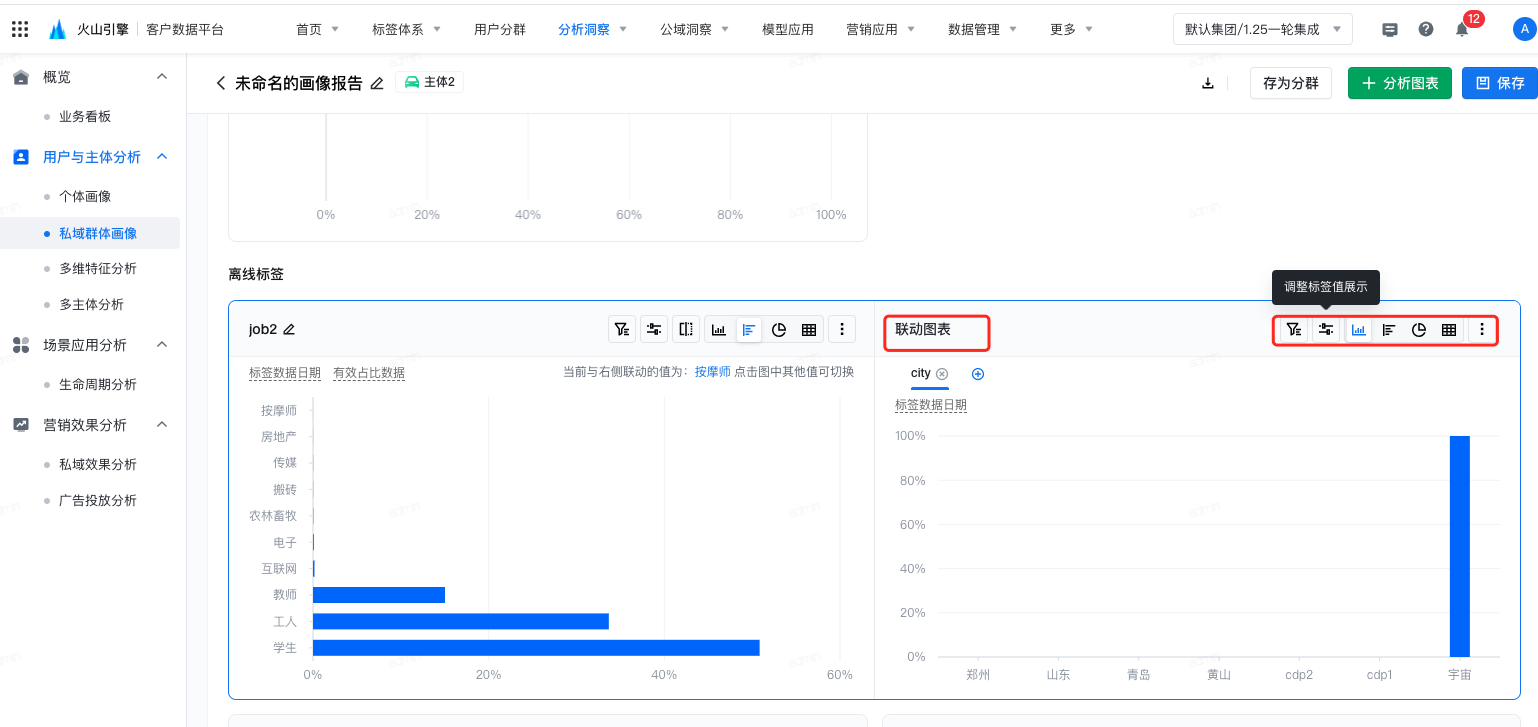Collapse the 概览 sidebar section

[162, 77]
